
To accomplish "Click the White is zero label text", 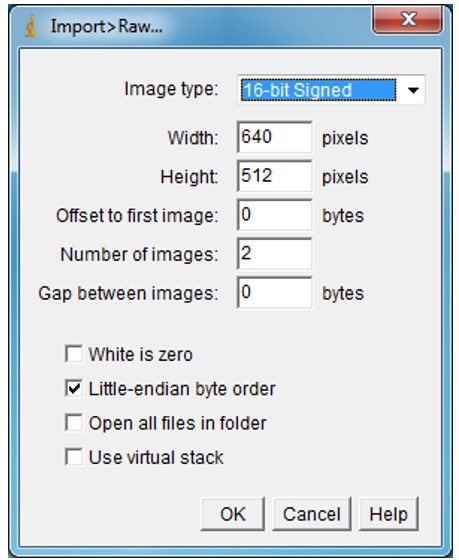I will pos(141,355).
